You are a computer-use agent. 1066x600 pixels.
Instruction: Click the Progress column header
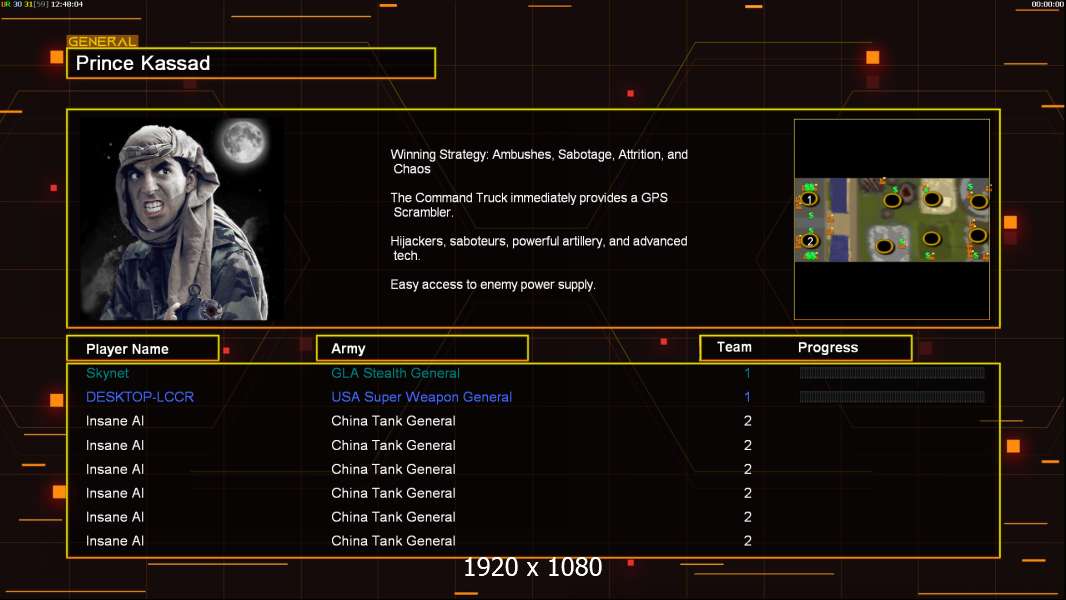coord(827,347)
